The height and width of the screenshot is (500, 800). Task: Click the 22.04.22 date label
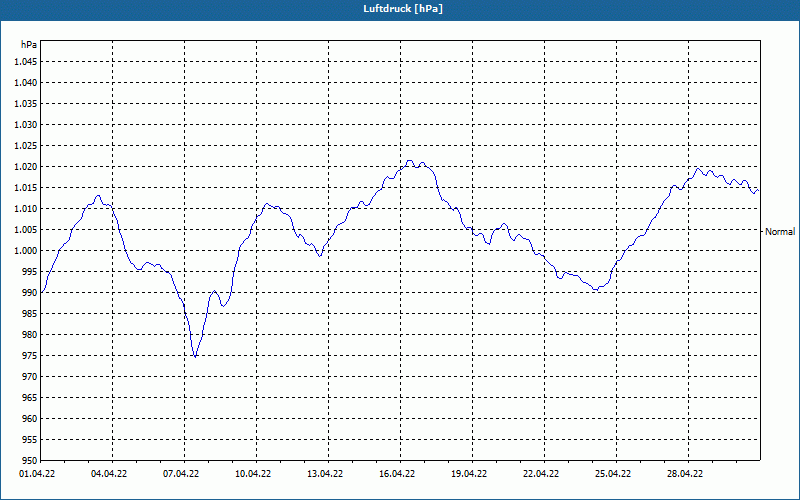tap(541, 474)
